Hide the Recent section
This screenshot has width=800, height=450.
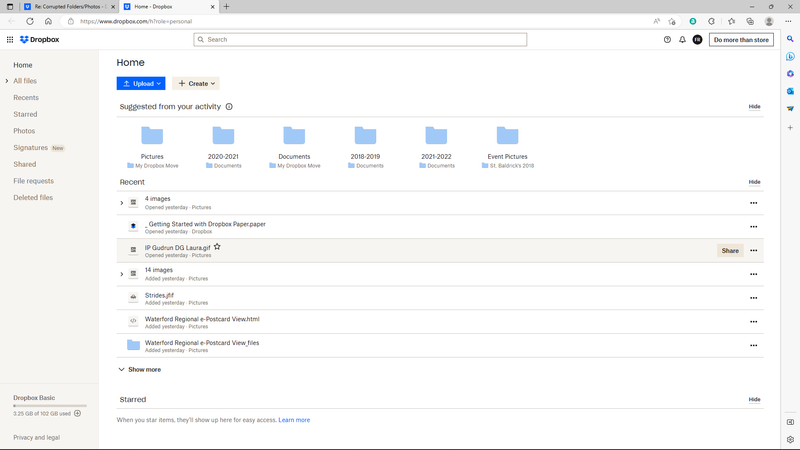pyautogui.click(x=754, y=182)
